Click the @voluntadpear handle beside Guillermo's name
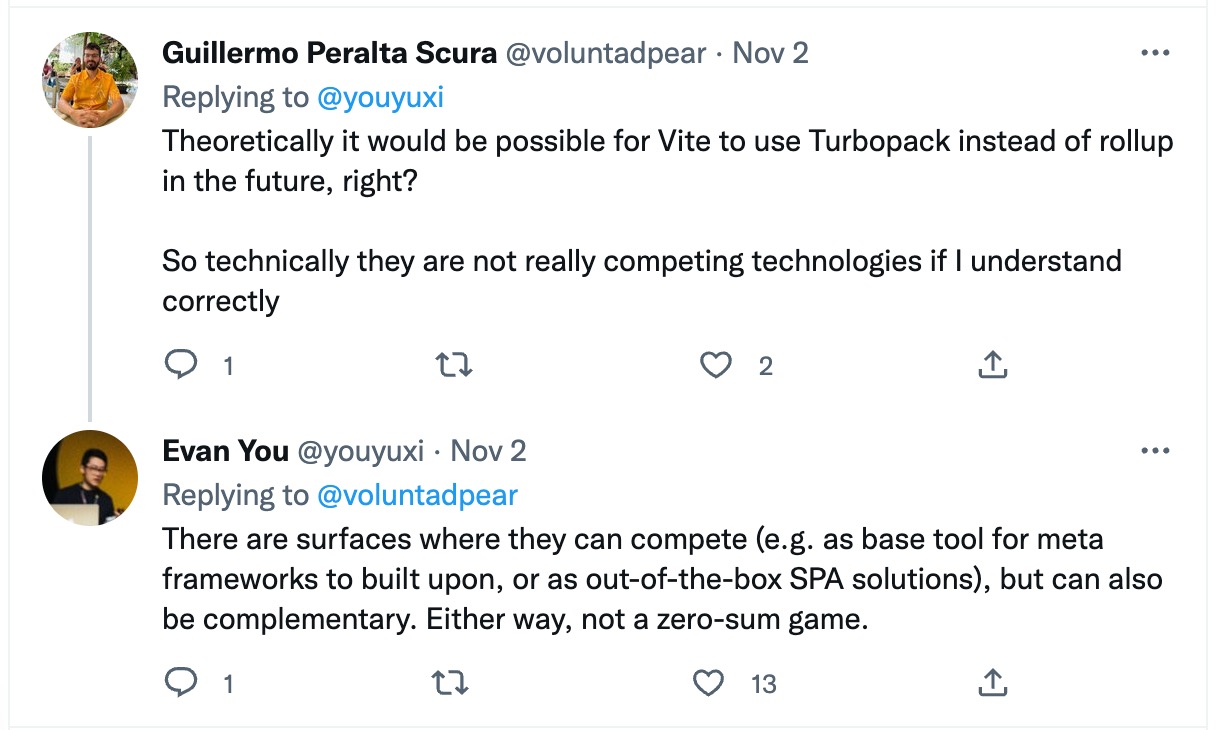The image size is (1218, 730). coord(606,52)
